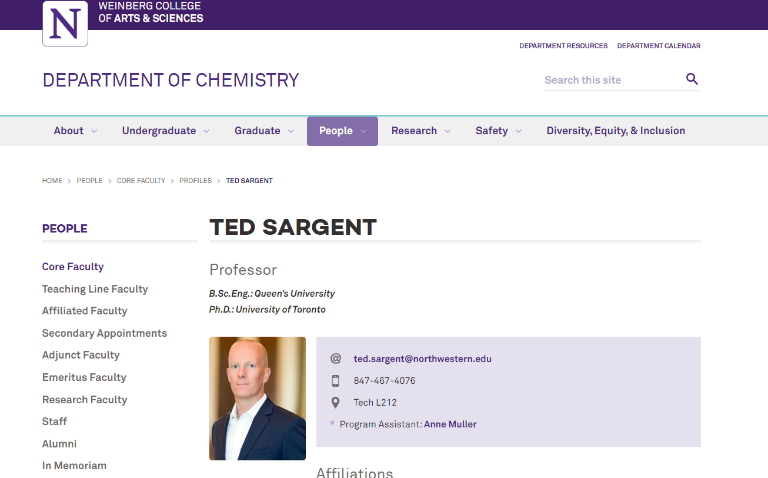This screenshot has width=768, height=478.
Task: Click Ted Sargent's profile photo
Action: (x=258, y=398)
